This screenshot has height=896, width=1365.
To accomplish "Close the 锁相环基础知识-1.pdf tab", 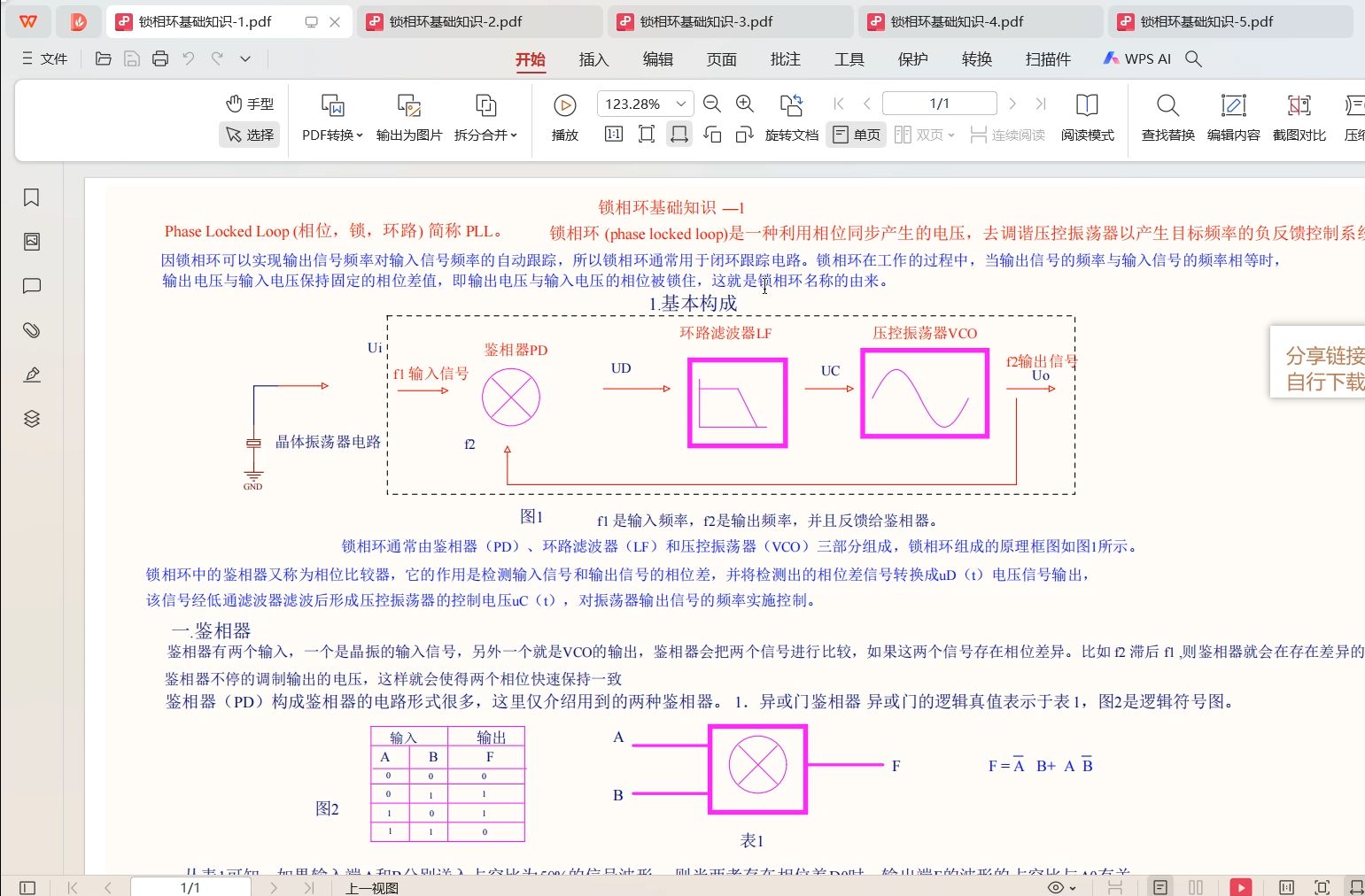I will (335, 22).
